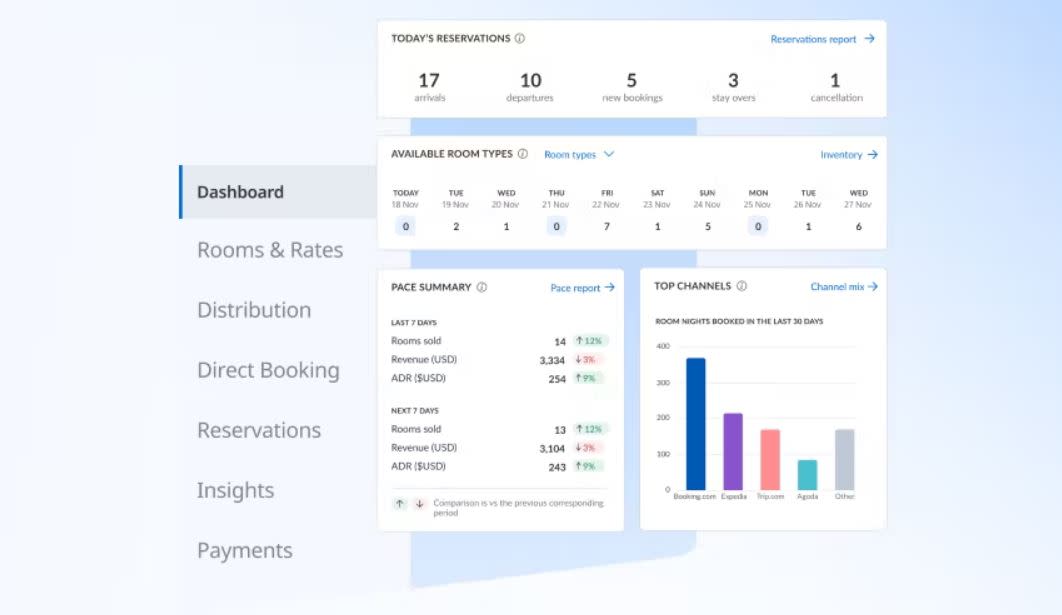Click the 17 arrivals count
The image size is (1062, 615).
pos(430,80)
